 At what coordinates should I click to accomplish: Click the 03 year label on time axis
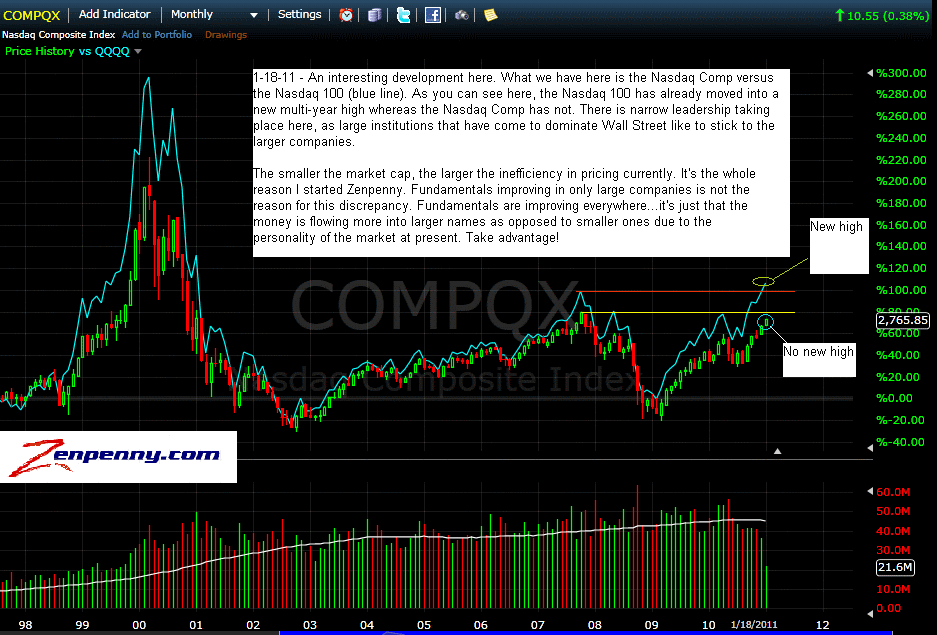click(310, 625)
